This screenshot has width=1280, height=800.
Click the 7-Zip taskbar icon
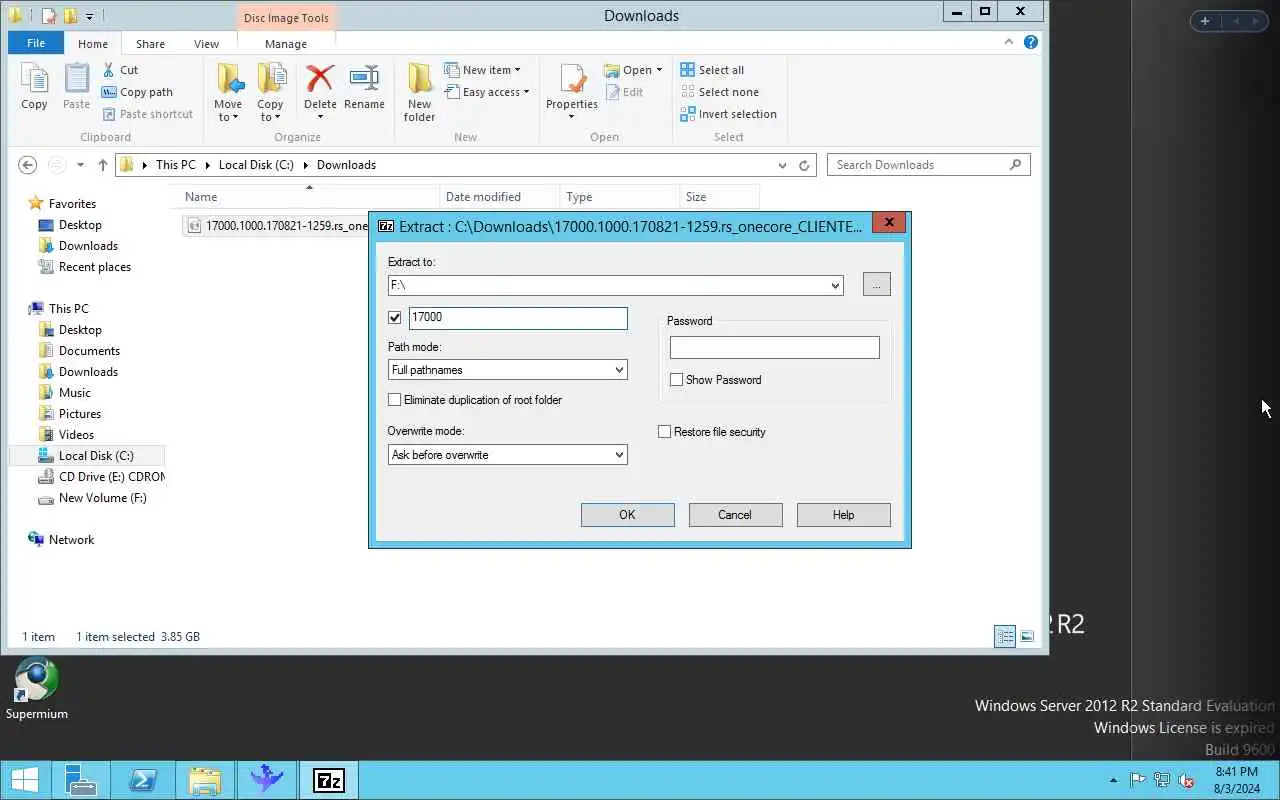click(x=329, y=780)
